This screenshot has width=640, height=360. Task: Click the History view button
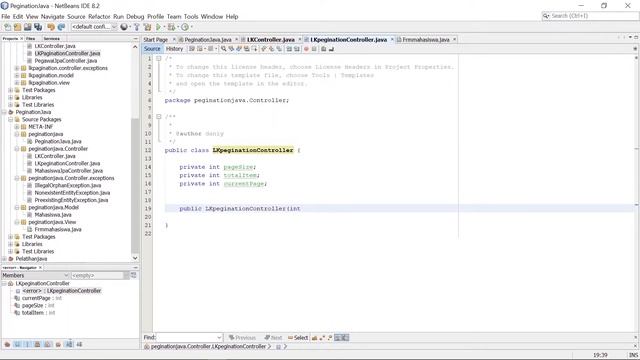click(174, 49)
